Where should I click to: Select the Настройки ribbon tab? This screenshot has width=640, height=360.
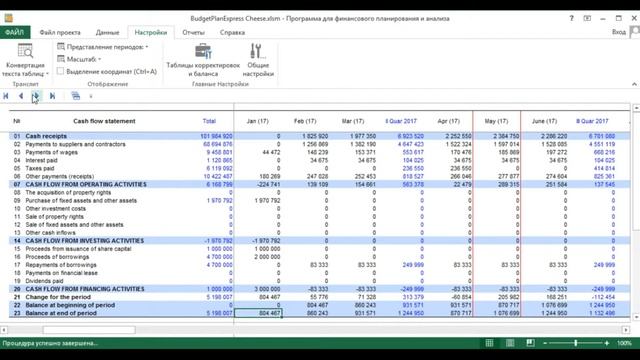pyautogui.click(x=151, y=33)
